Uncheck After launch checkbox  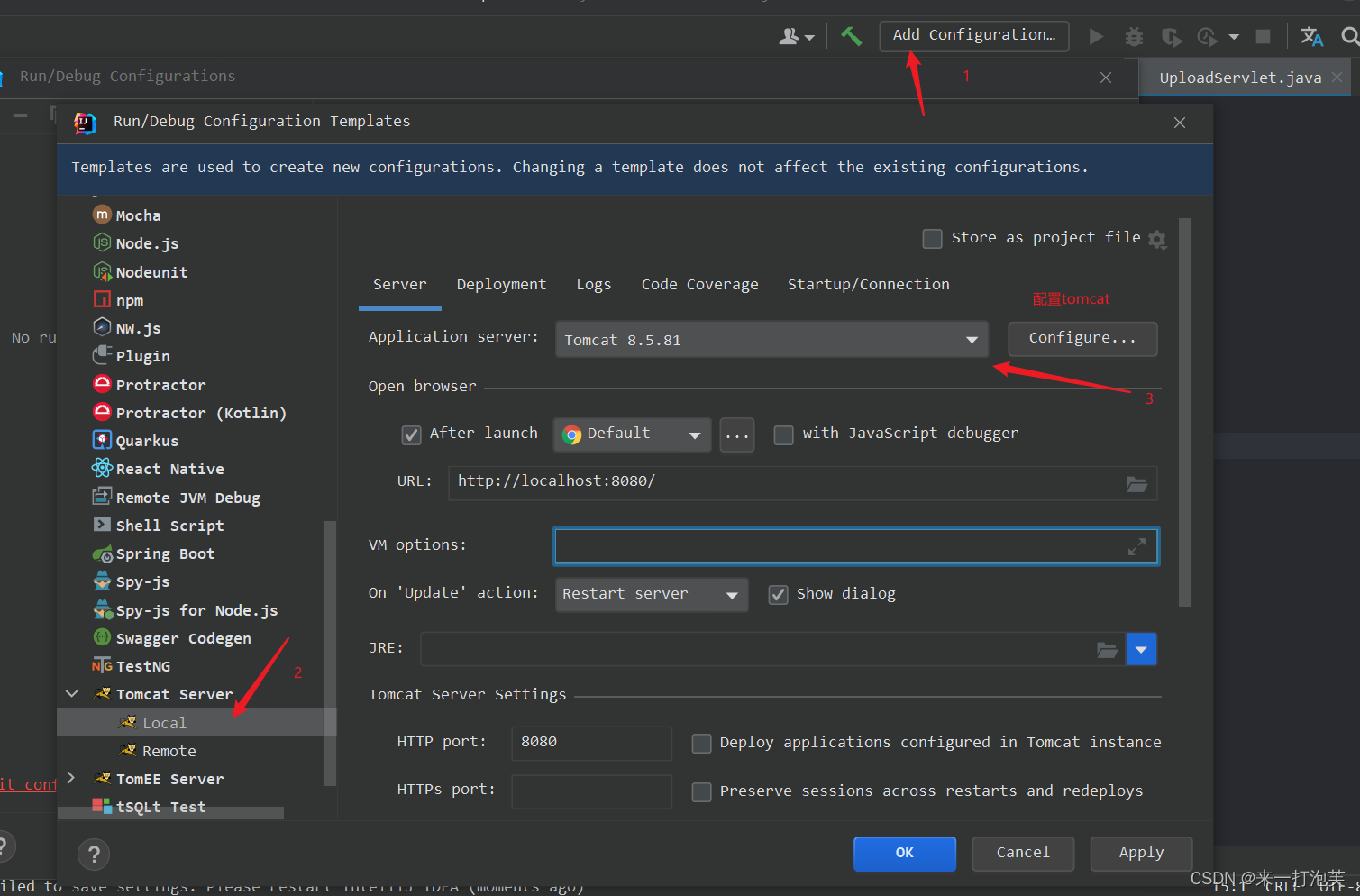pos(411,435)
